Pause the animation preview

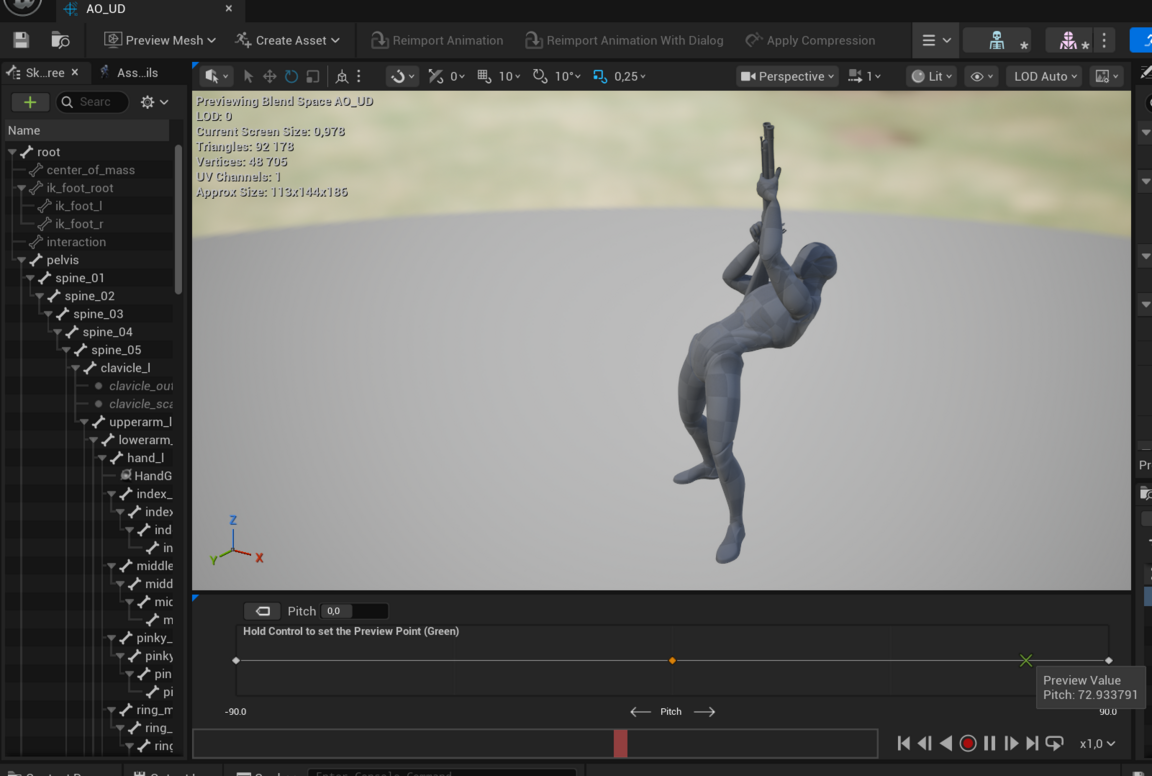tap(990, 744)
